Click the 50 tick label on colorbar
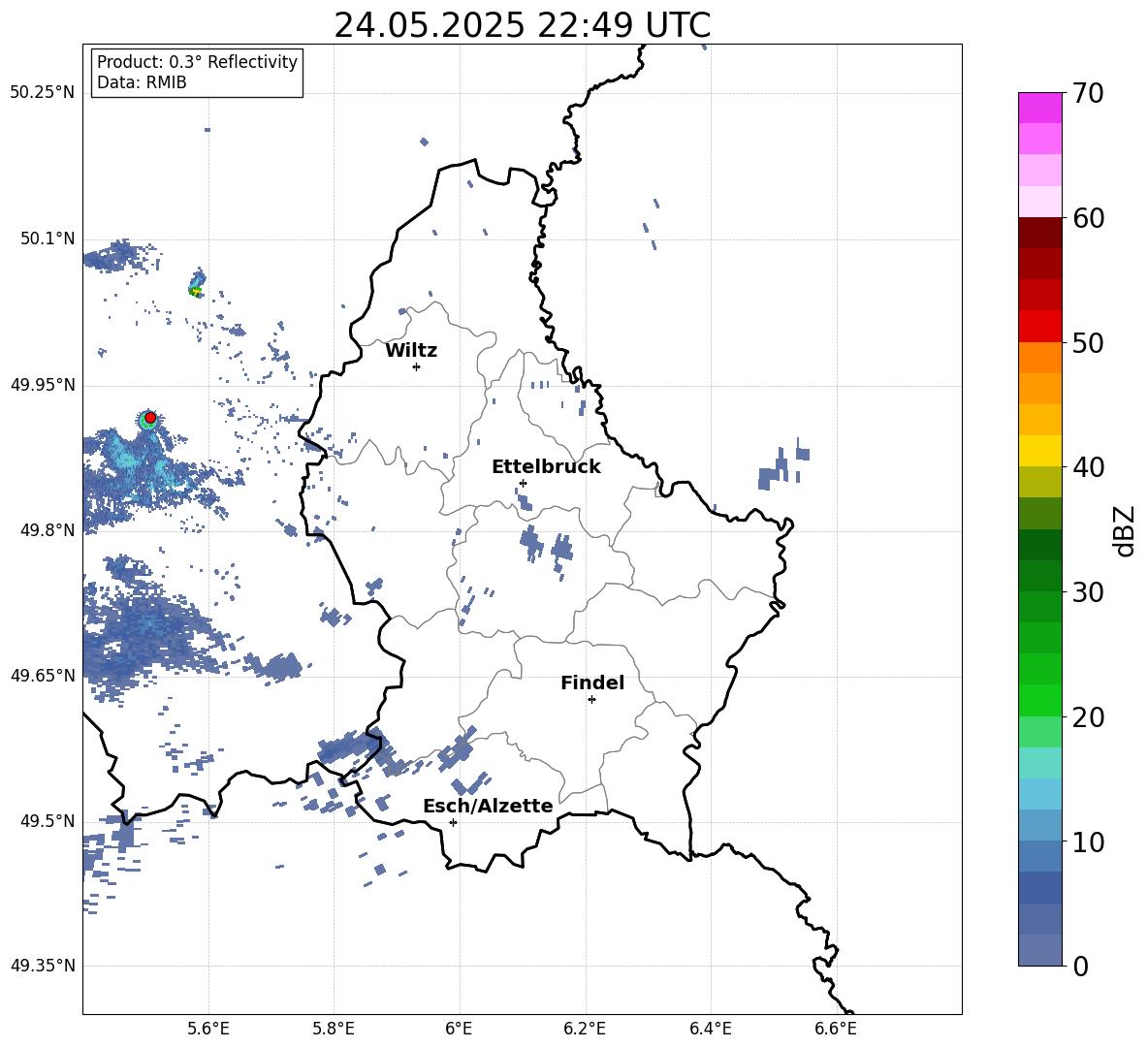 coord(1088,342)
